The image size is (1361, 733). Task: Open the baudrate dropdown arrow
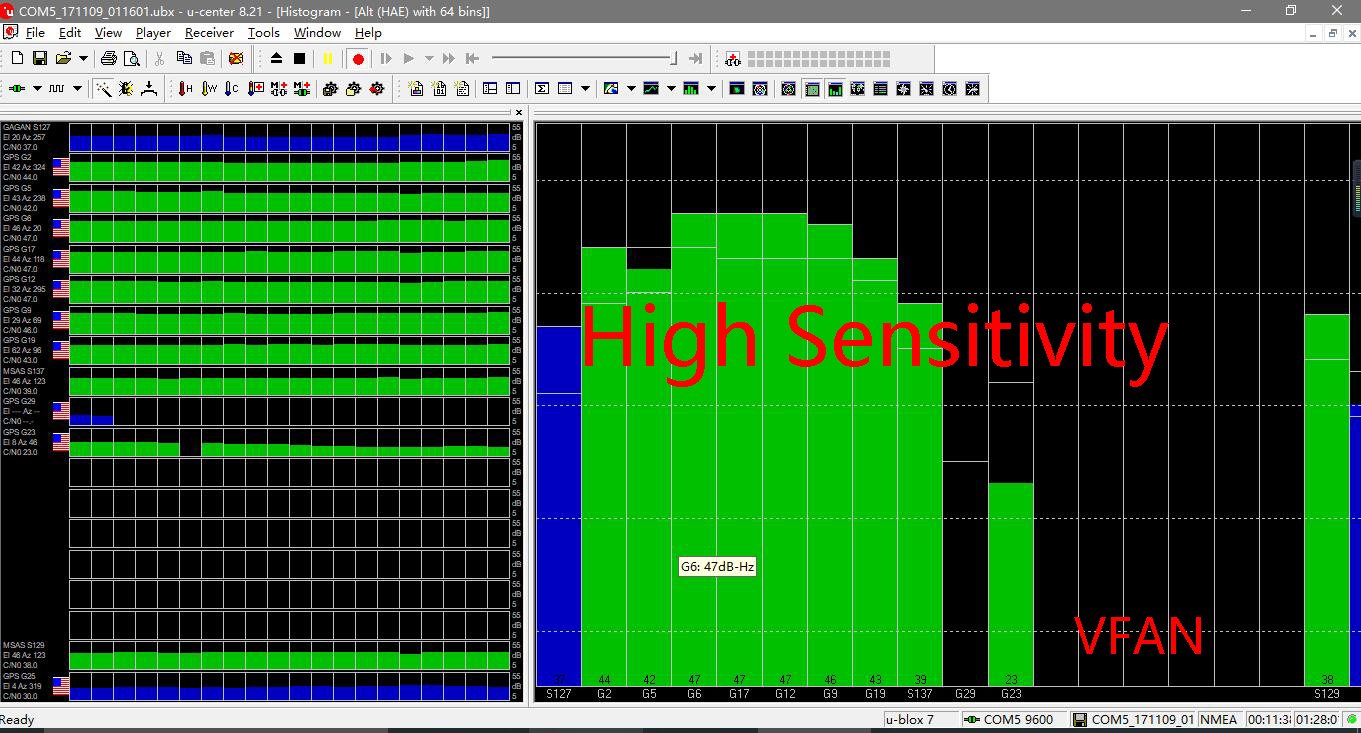click(x=78, y=89)
